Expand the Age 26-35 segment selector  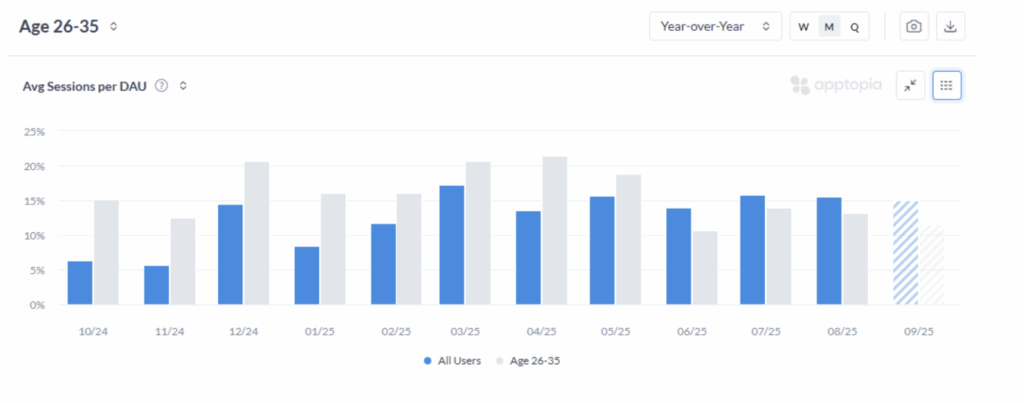point(114,26)
